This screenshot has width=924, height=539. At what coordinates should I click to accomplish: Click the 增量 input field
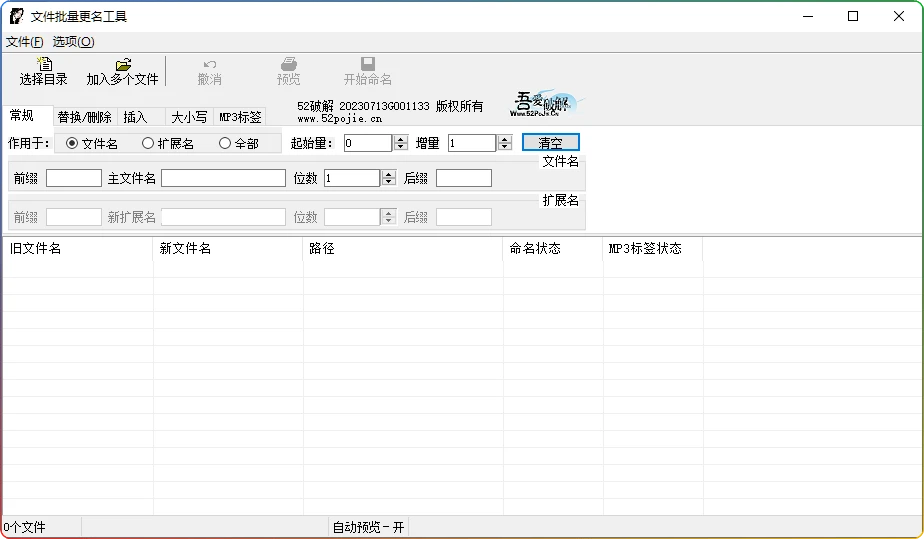point(472,143)
